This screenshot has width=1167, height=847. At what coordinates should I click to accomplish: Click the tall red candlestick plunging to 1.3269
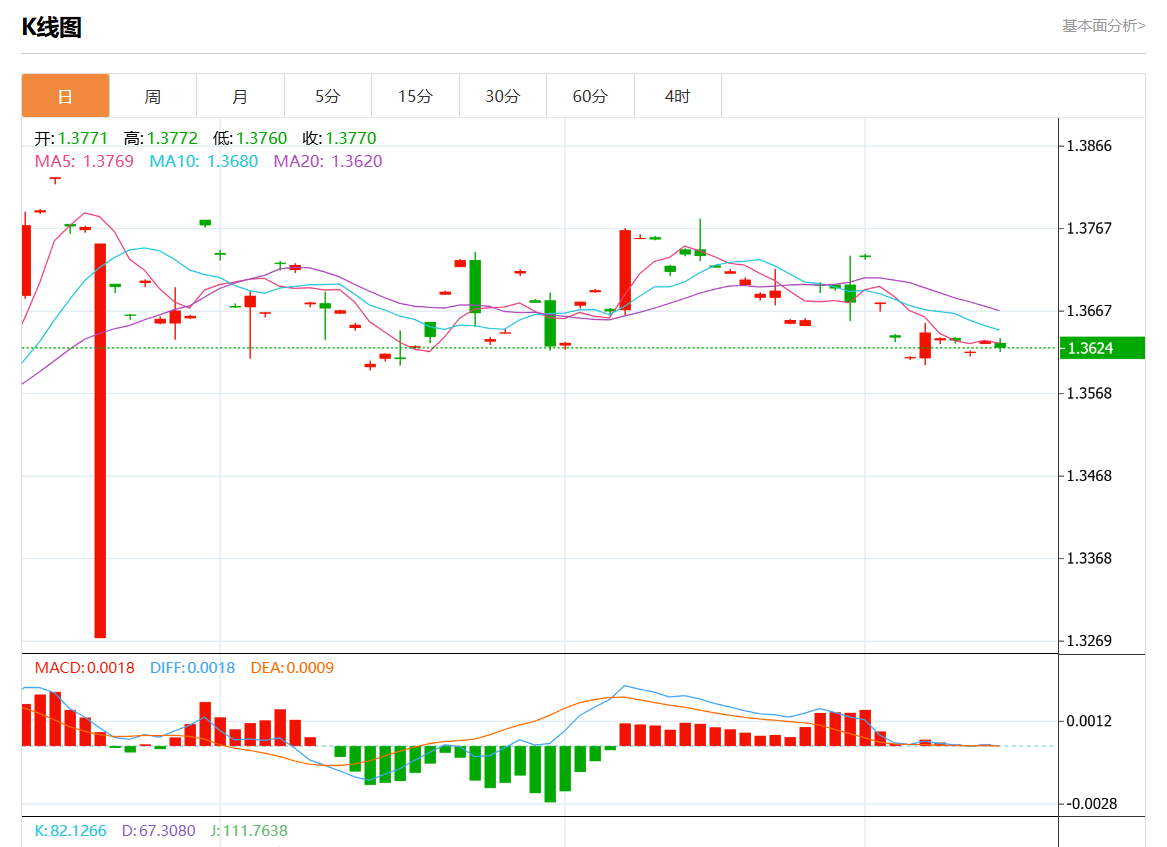click(x=100, y=440)
